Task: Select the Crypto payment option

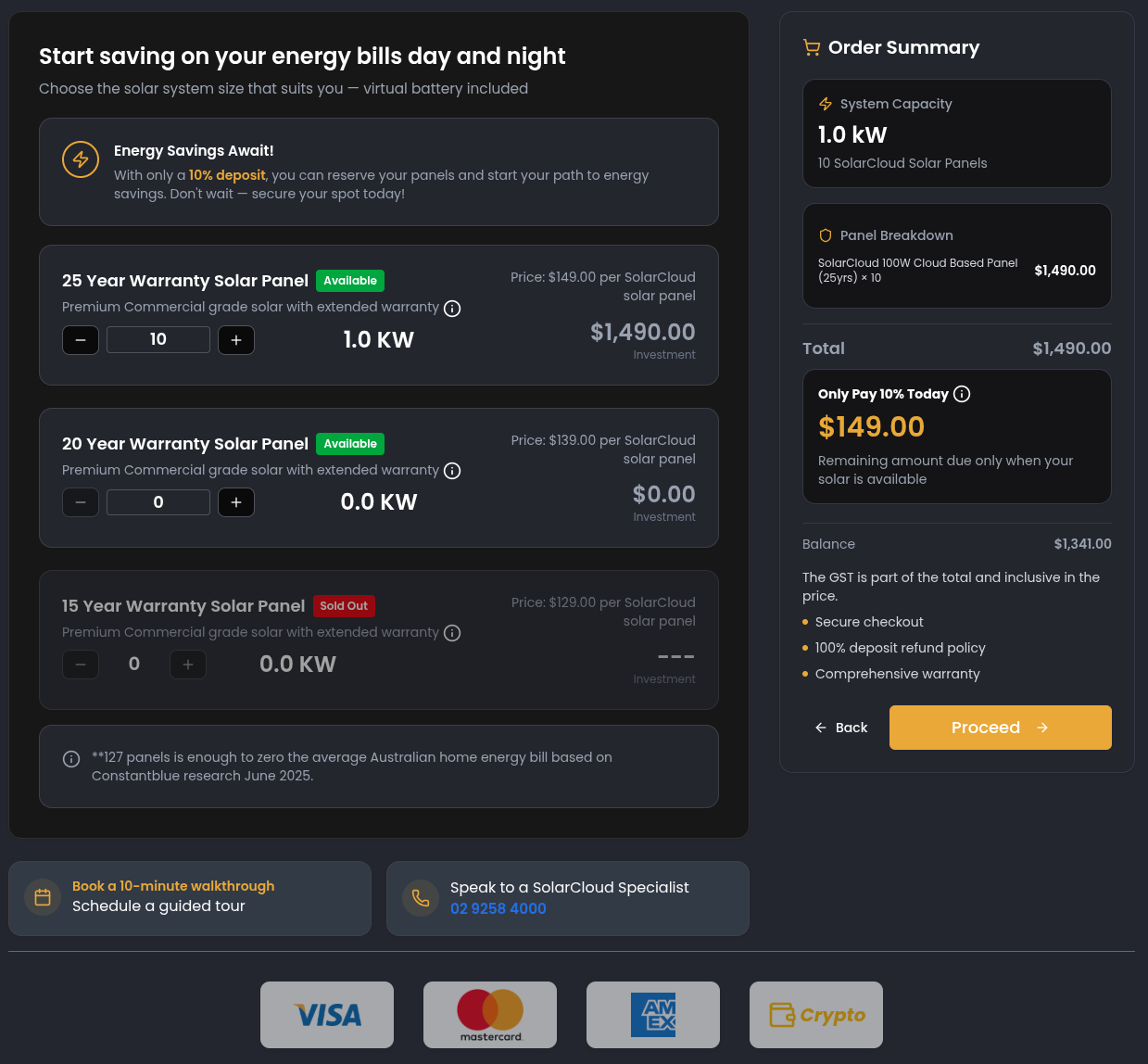Action: 816,1015
